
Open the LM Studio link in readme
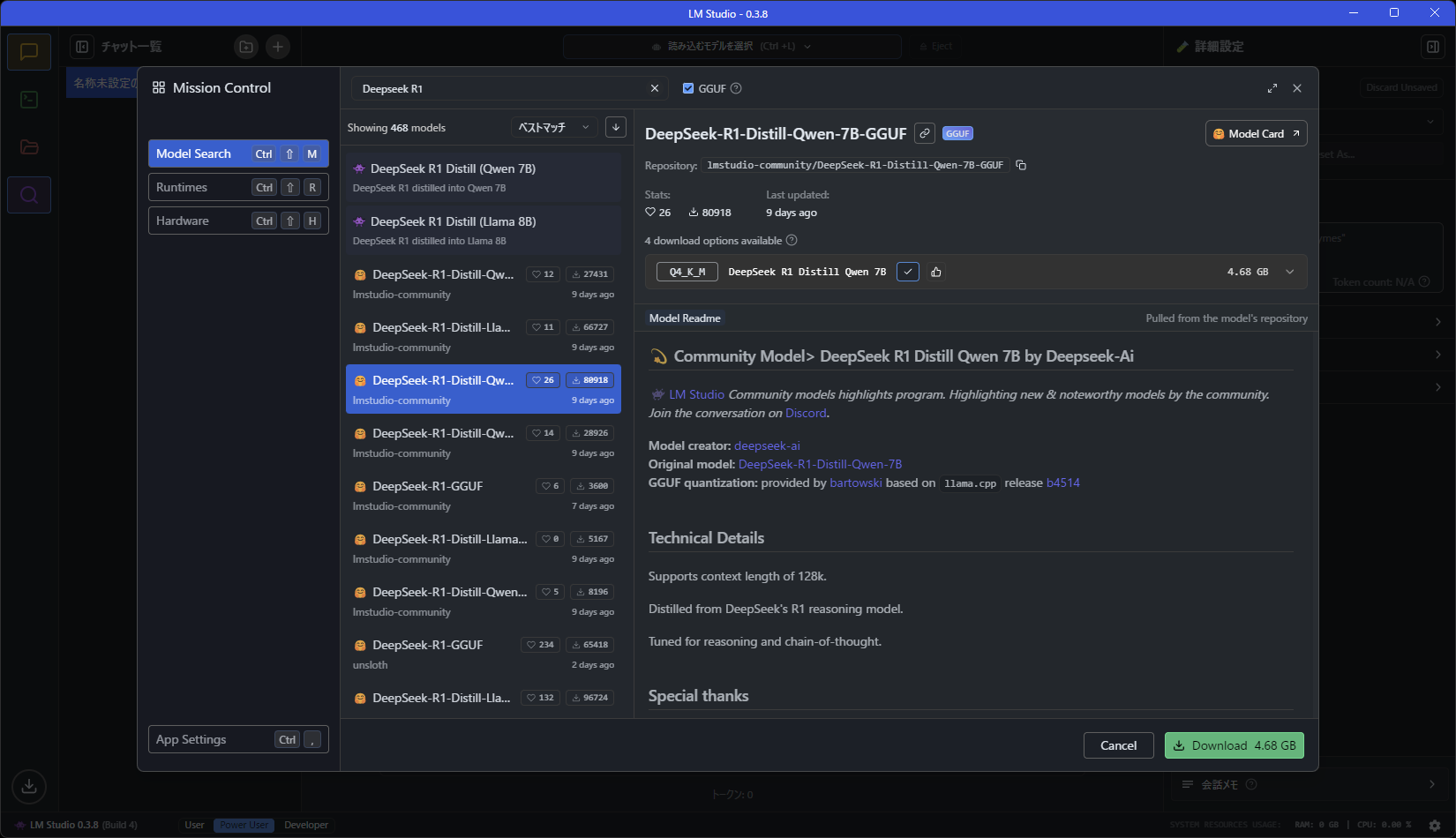(696, 395)
